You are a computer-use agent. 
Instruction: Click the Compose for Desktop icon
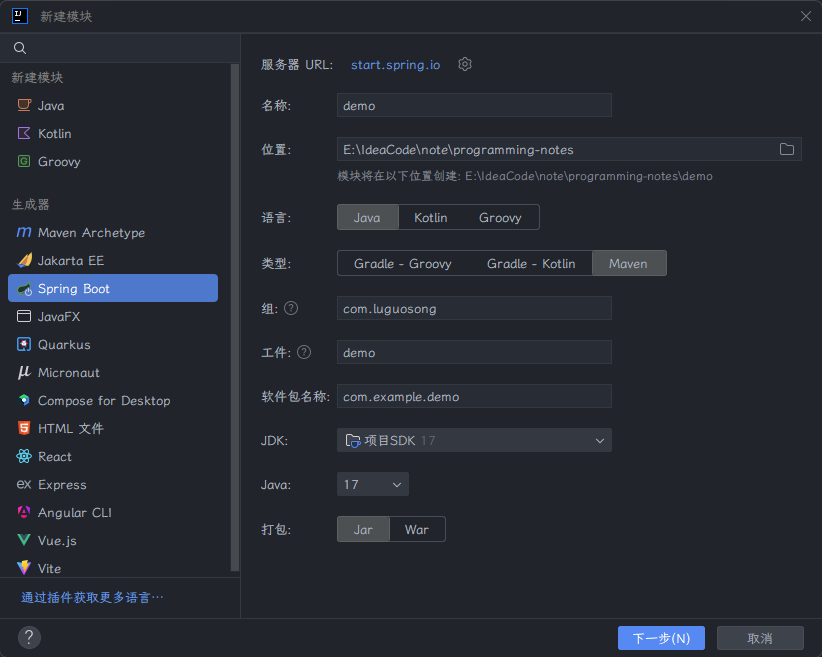24,400
